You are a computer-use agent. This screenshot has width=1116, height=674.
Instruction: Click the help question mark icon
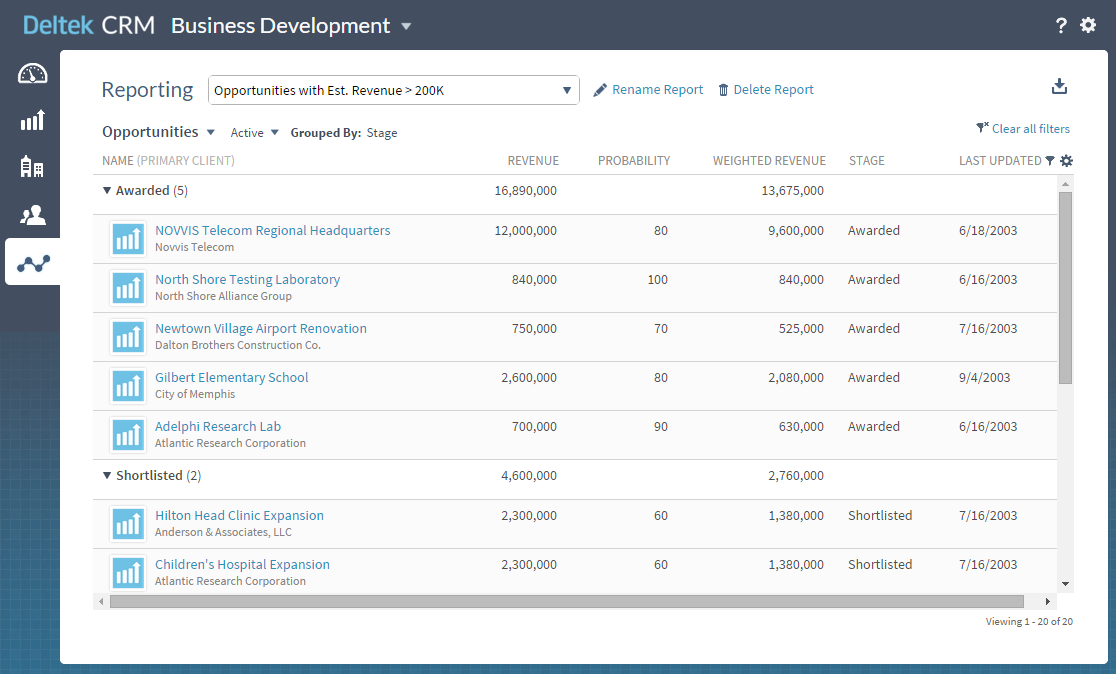1061,26
